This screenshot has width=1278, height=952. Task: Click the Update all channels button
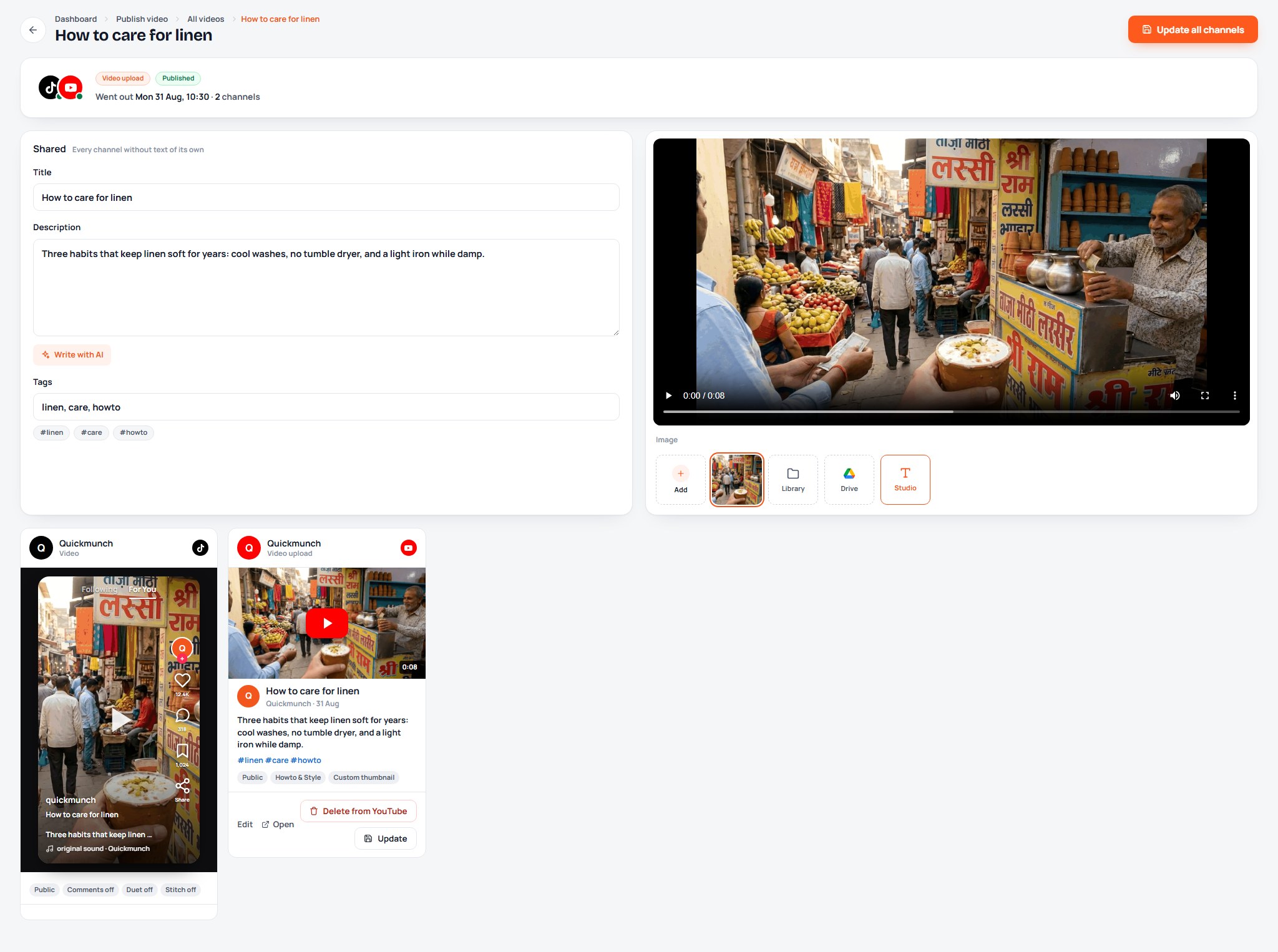pyautogui.click(x=1193, y=29)
